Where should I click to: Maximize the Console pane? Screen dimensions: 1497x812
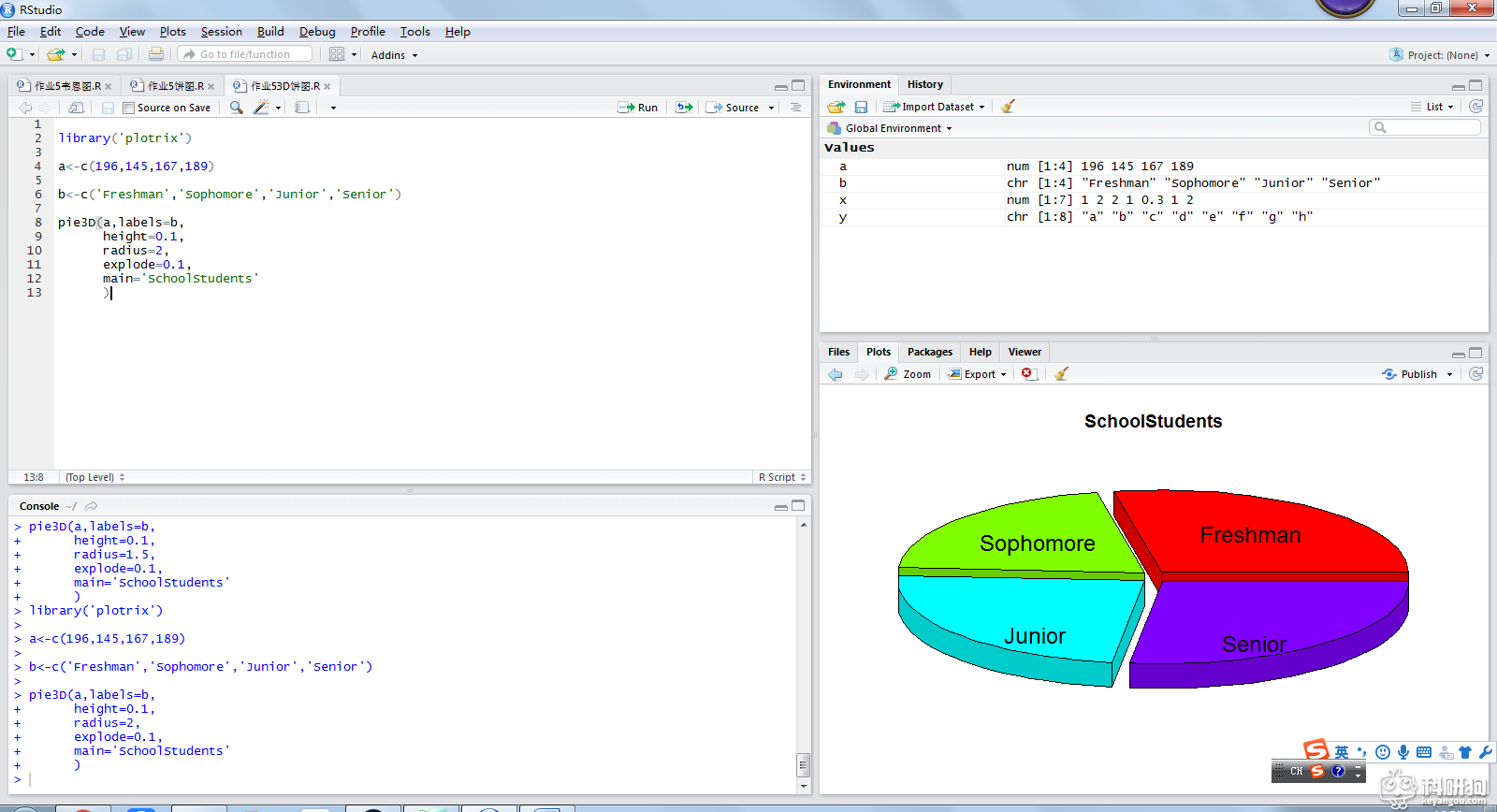click(x=798, y=506)
